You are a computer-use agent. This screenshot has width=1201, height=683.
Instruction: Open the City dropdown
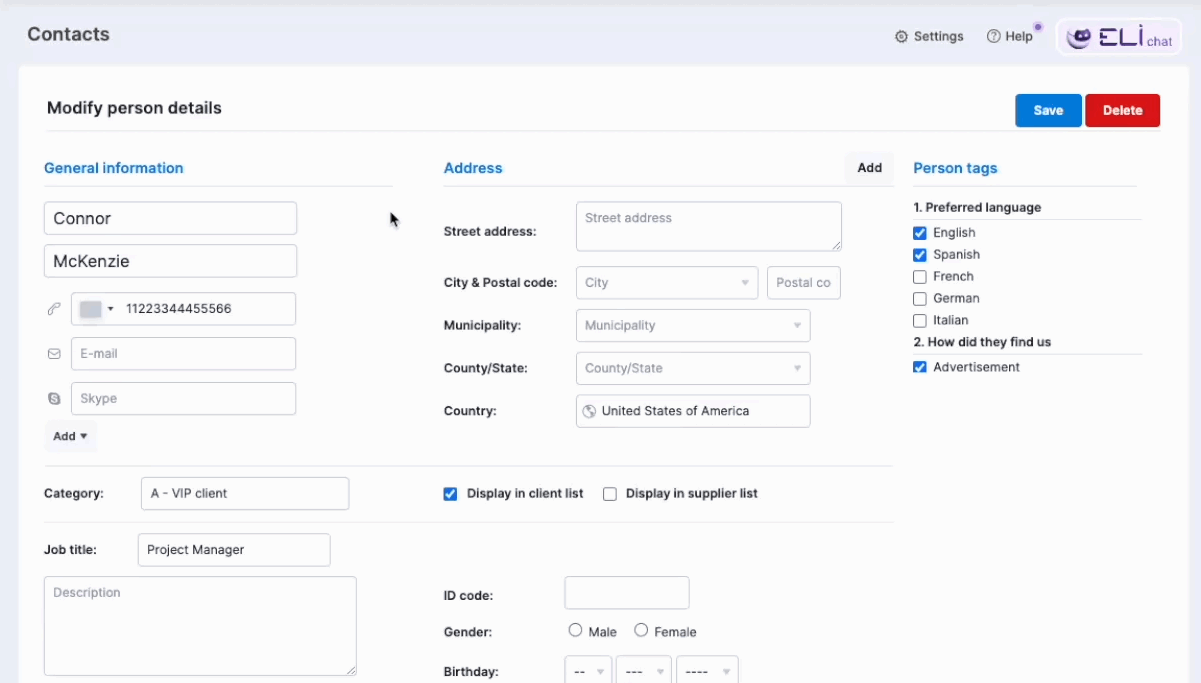pyautogui.click(x=667, y=283)
